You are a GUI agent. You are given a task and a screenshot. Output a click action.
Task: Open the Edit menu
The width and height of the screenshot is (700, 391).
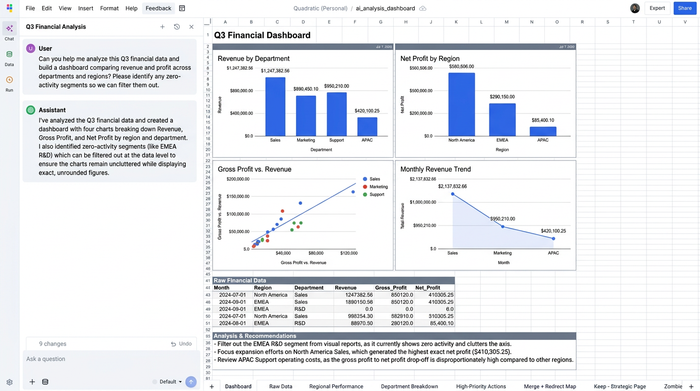(46, 8)
